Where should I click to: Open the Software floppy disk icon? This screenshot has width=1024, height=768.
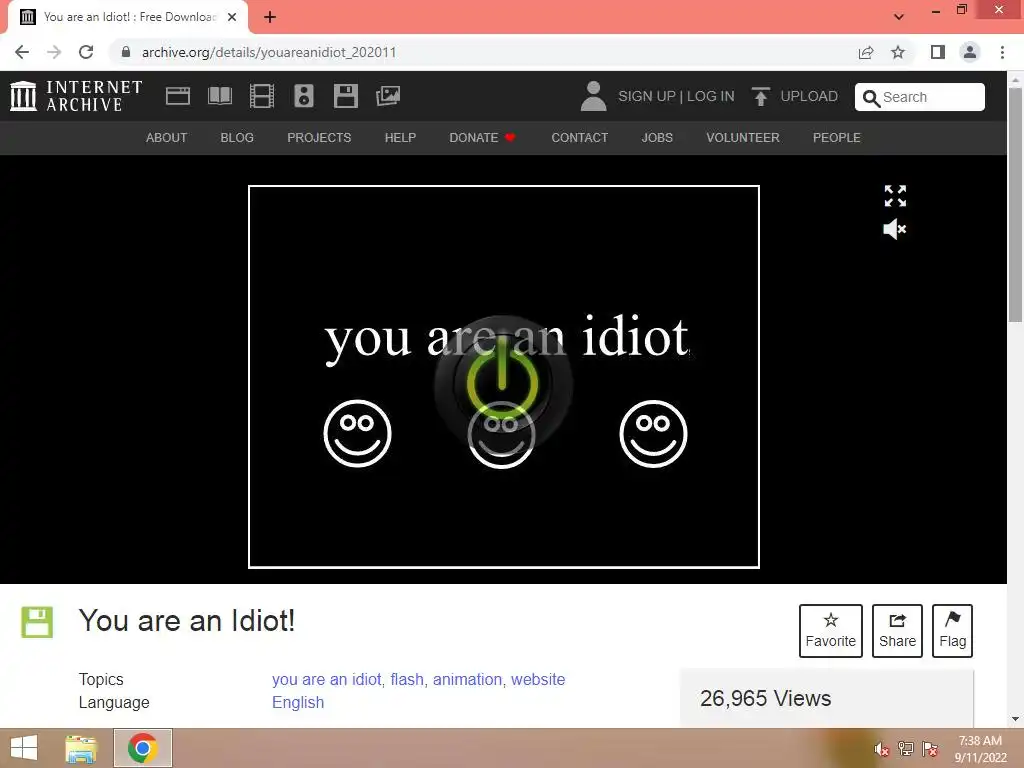tap(345, 96)
